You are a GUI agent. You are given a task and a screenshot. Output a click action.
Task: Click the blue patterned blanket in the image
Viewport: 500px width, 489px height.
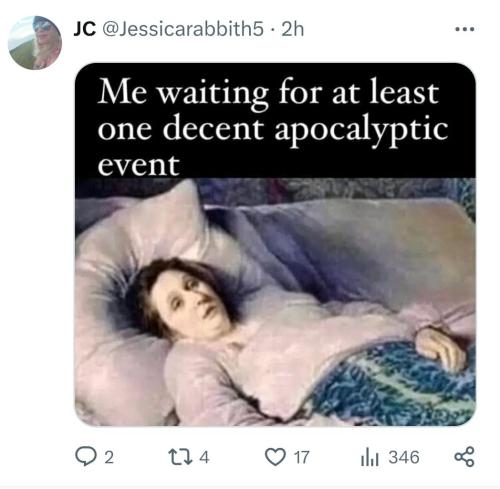(x=393, y=383)
